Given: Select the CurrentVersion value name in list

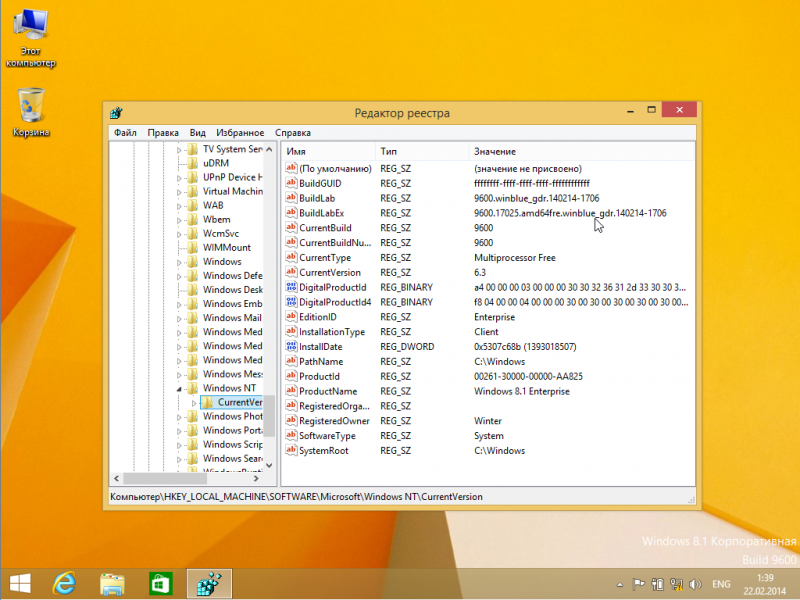Looking at the screenshot, I should 330,272.
